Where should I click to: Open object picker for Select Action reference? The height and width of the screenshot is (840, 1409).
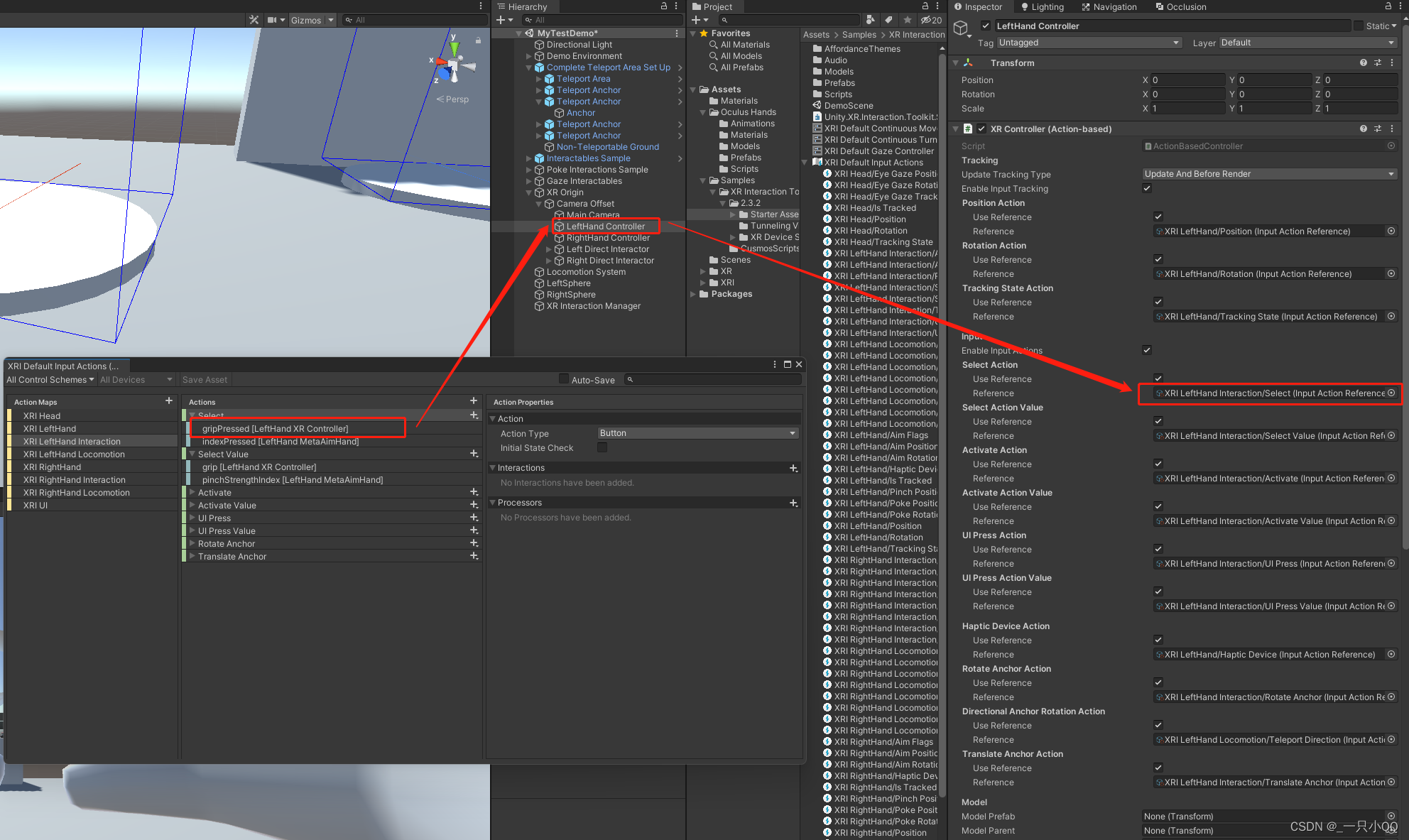[x=1391, y=393]
